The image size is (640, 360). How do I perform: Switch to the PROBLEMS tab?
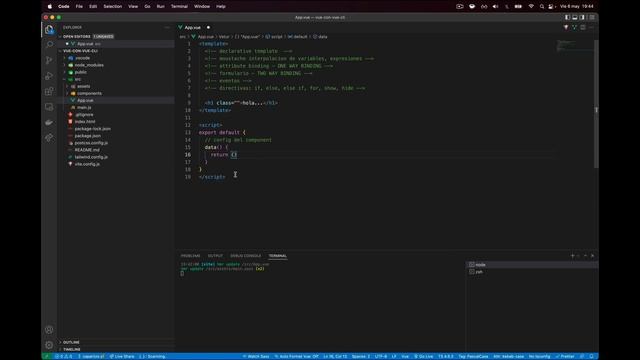[190, 256]
